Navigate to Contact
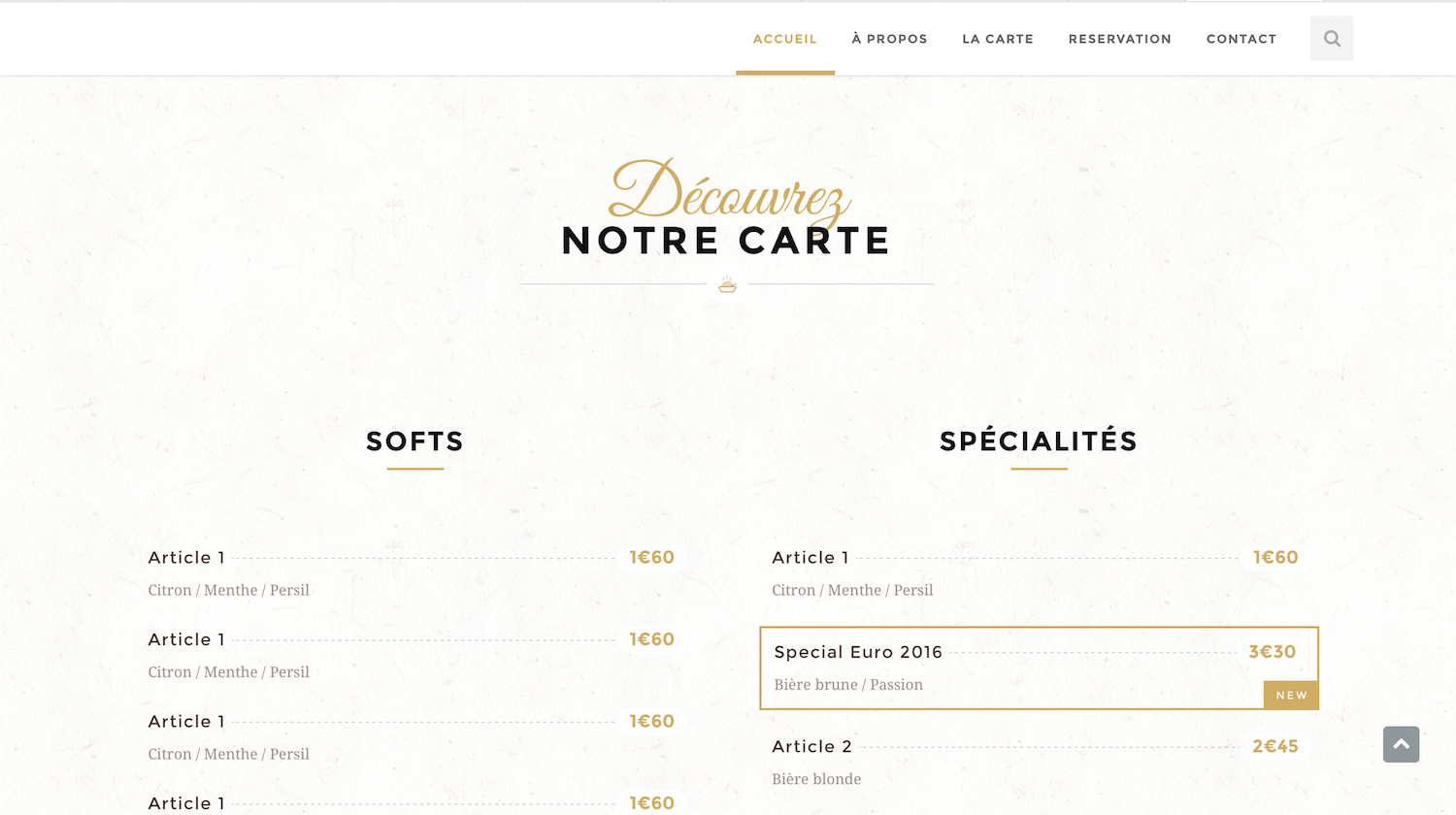1456x815 pixels. pos(1241,39)
